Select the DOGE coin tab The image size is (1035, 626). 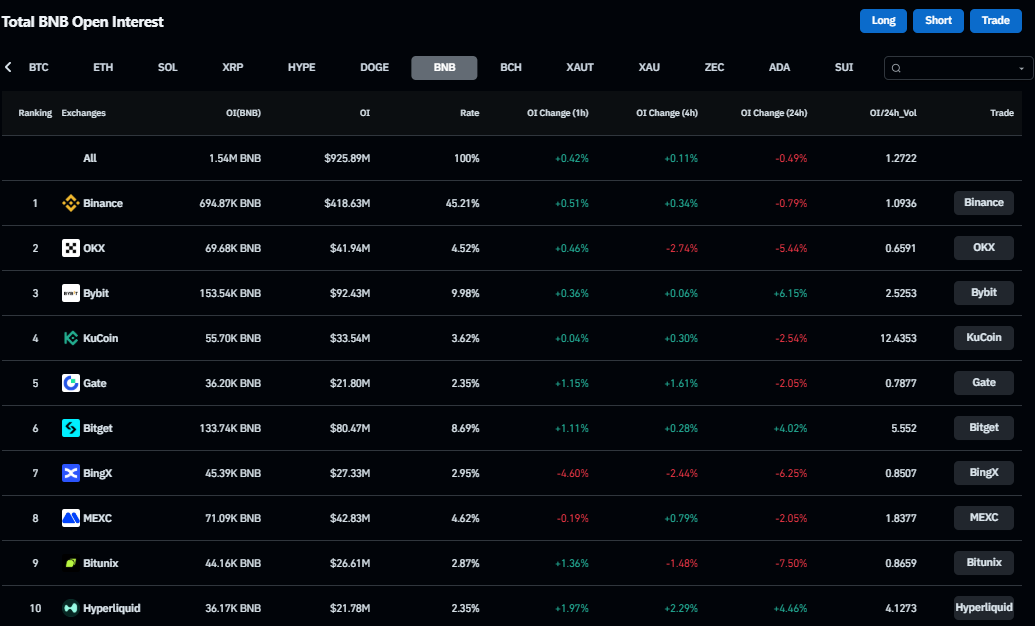(x=375, y=68)
